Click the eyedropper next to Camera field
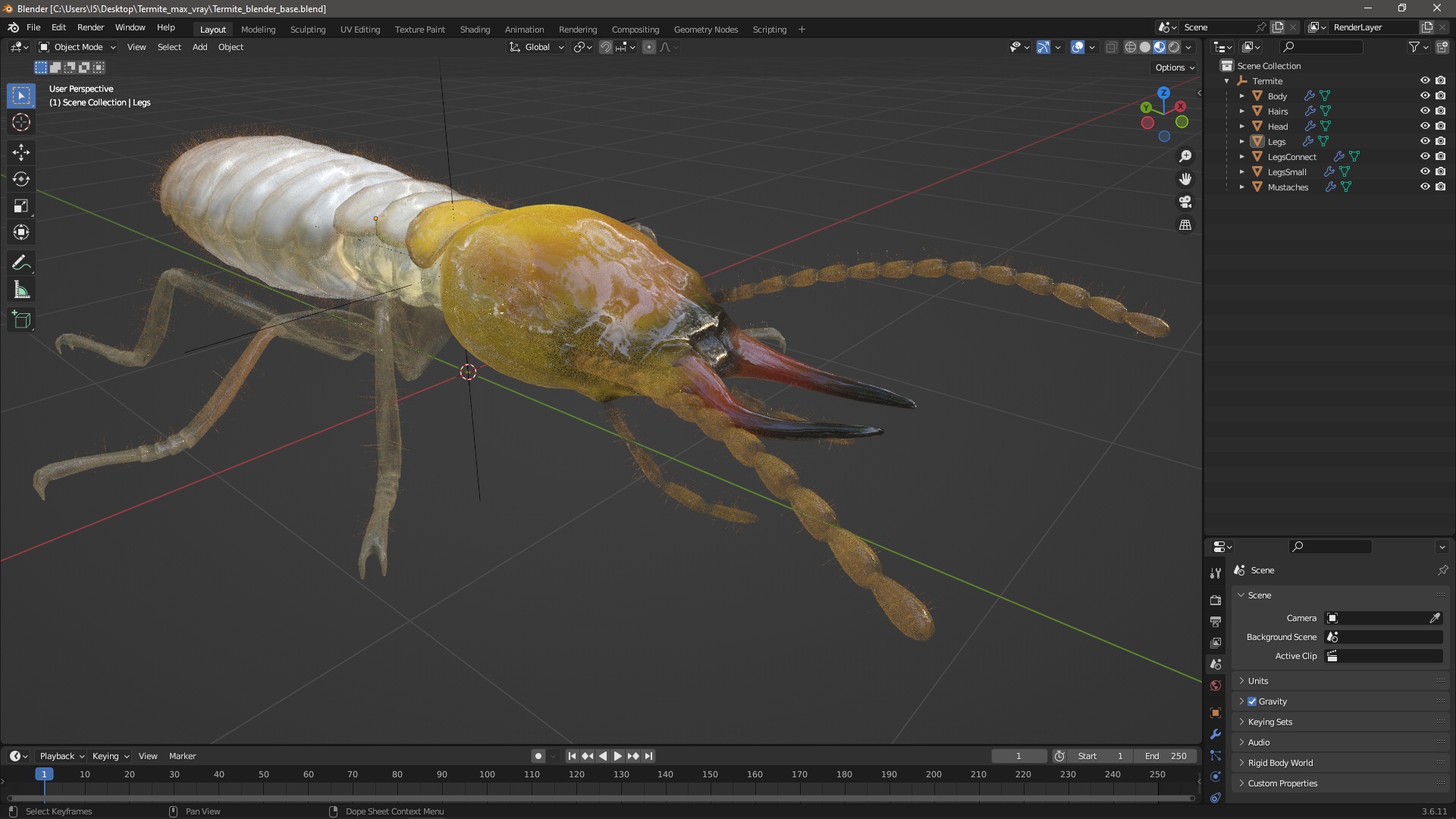1456x819 pixels. click(1435, 618)
